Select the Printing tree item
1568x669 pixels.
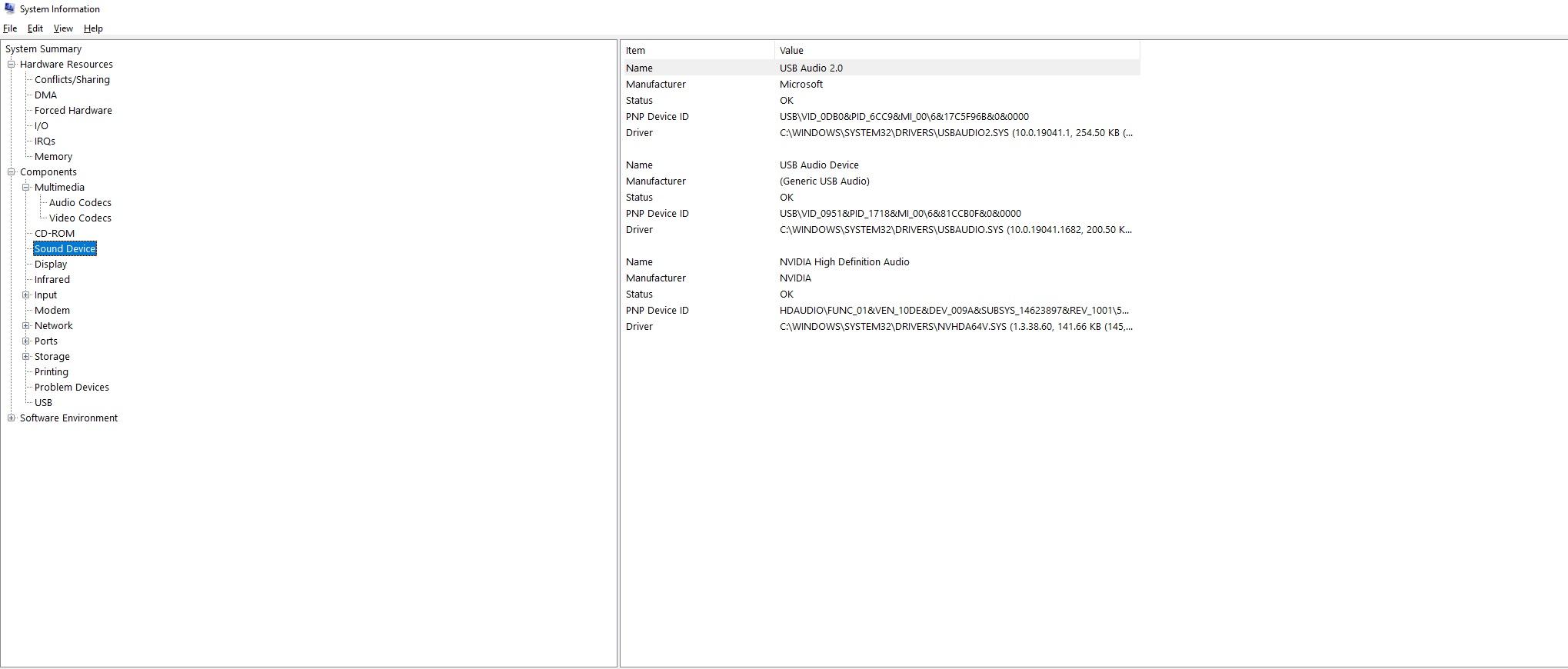point(52,372)
